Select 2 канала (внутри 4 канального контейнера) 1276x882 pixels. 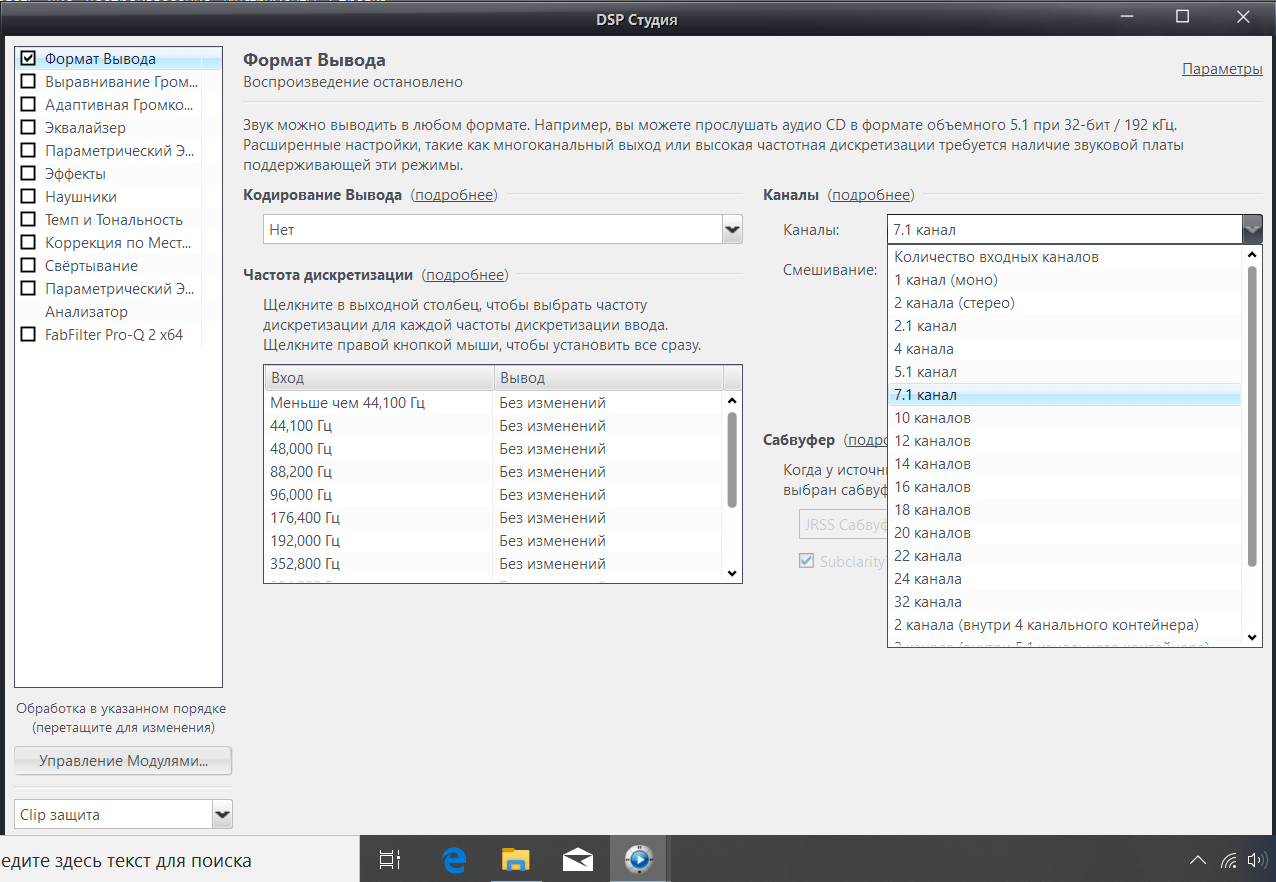pyautogui.click(x=1064, y=625)
